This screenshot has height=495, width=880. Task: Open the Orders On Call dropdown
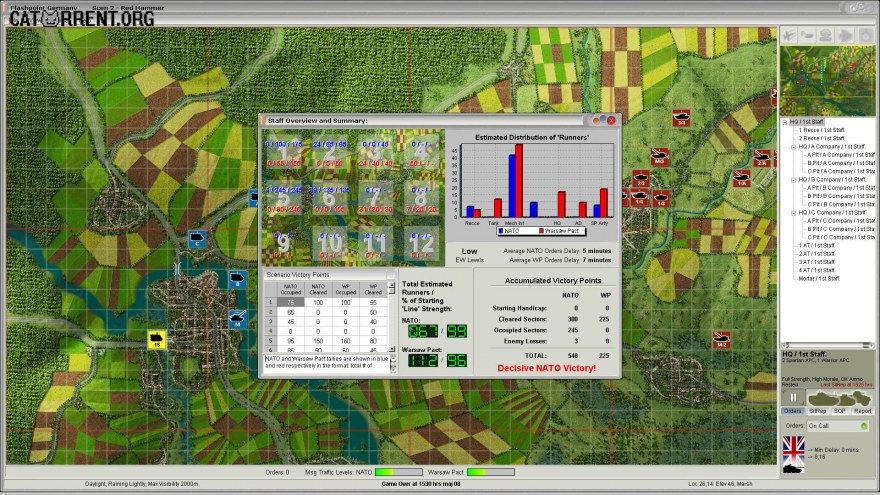838,426
